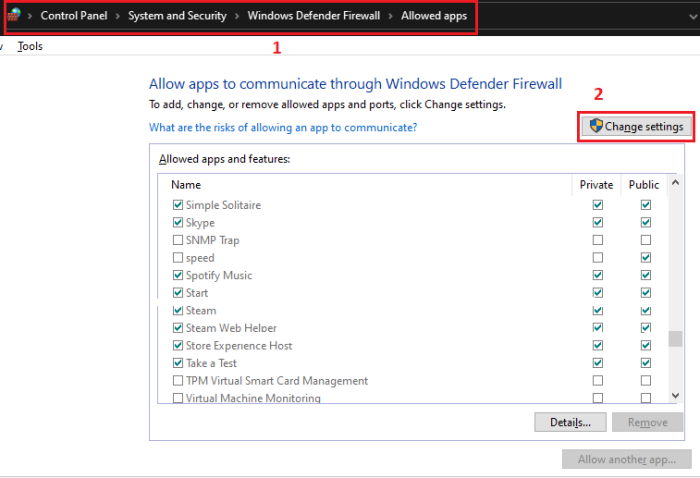
Task: Open address bar history dropdown arrow
Action: pyautogui.click(x=693, y=17)
